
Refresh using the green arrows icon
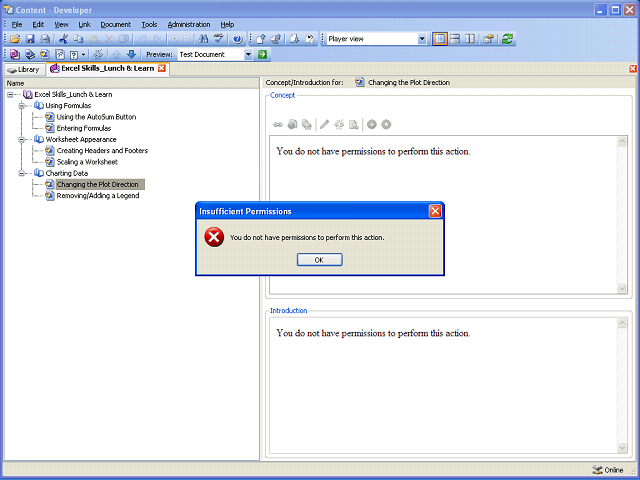507,39
